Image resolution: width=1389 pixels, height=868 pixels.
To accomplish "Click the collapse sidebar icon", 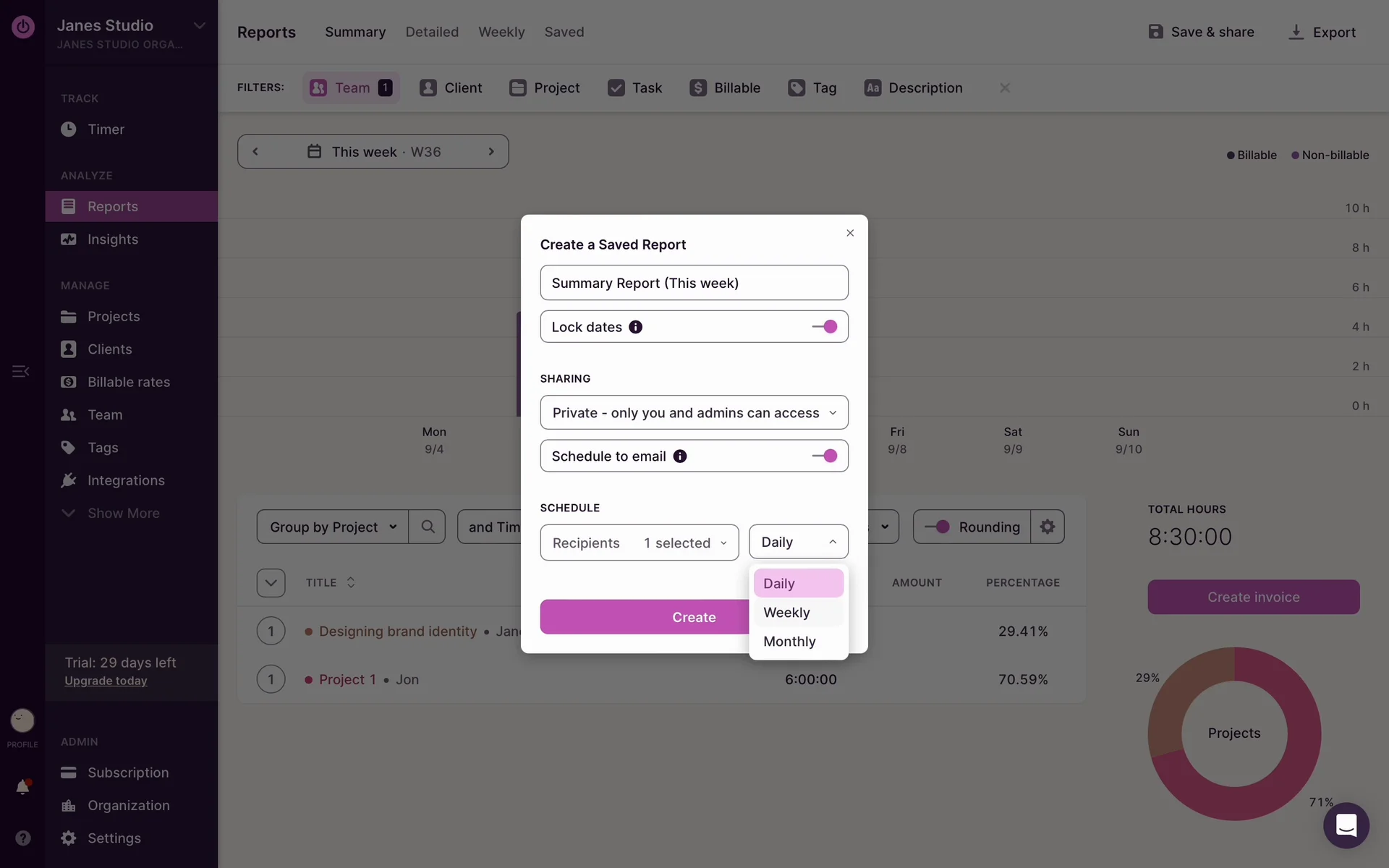I will click(x=20, y=371).
